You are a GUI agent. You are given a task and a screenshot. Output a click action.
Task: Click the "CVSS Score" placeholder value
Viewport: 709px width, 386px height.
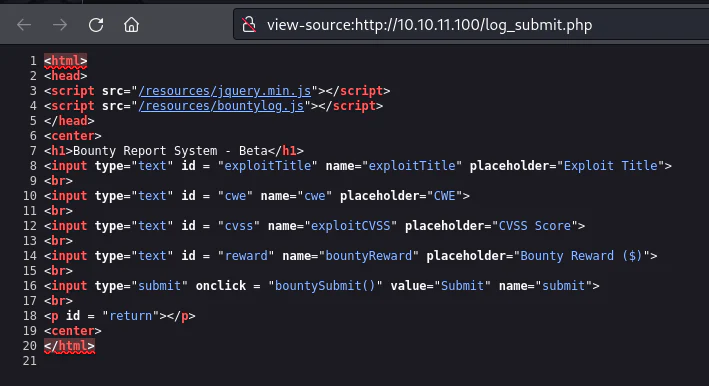[535, 226]
